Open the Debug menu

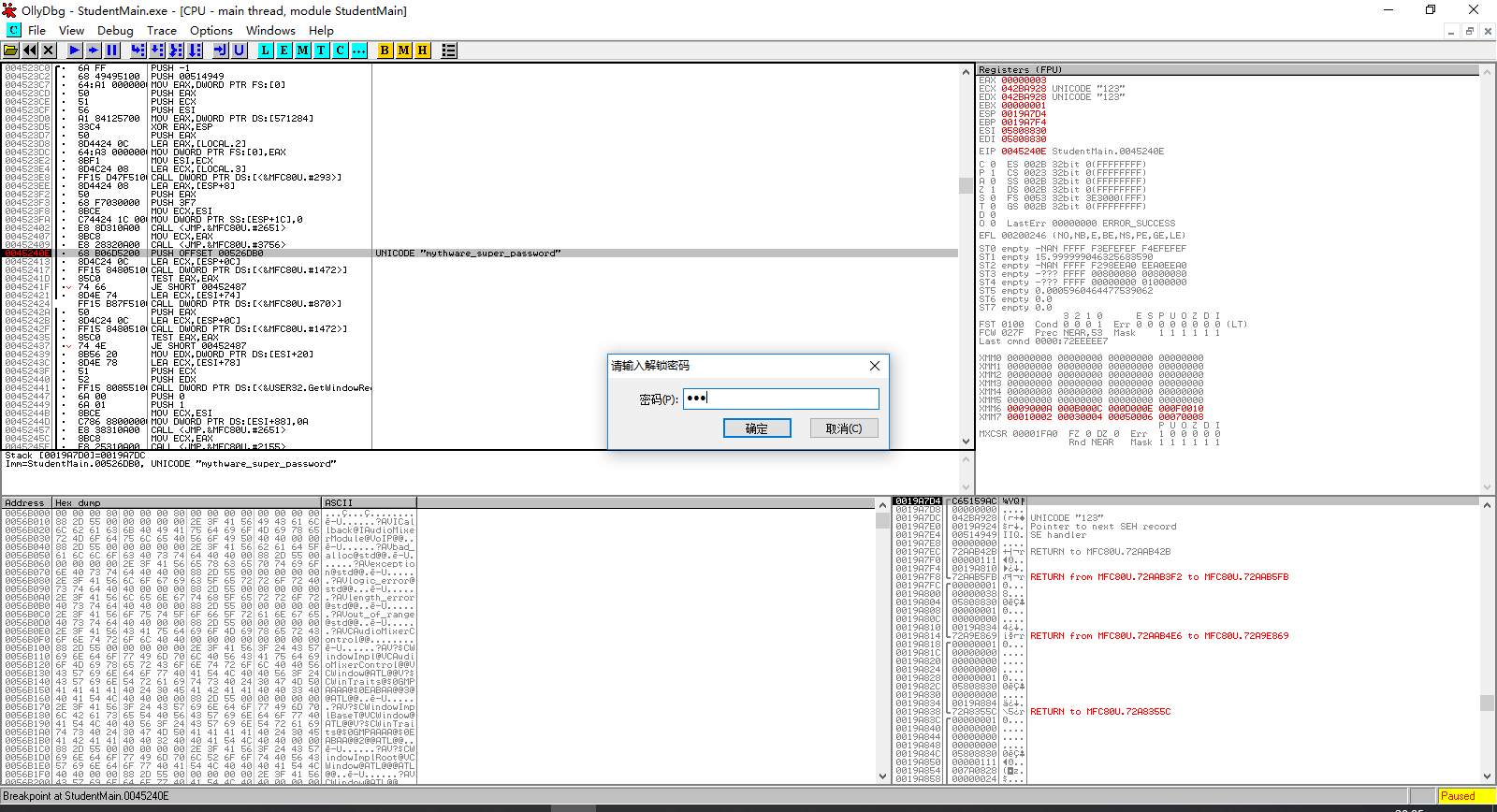(115, 31)
